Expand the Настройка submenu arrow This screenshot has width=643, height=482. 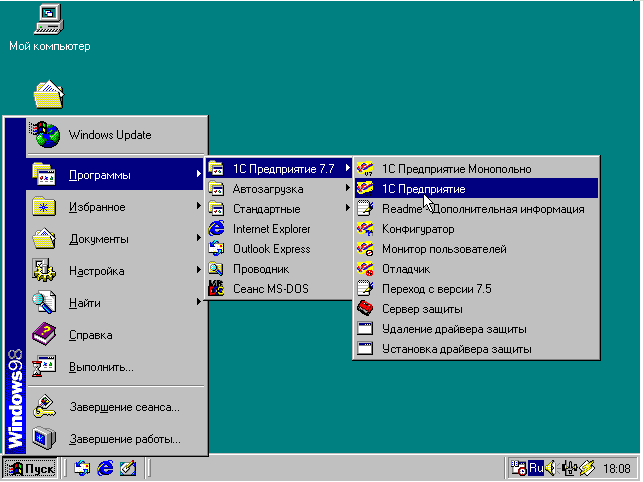(x=198, y=270)
